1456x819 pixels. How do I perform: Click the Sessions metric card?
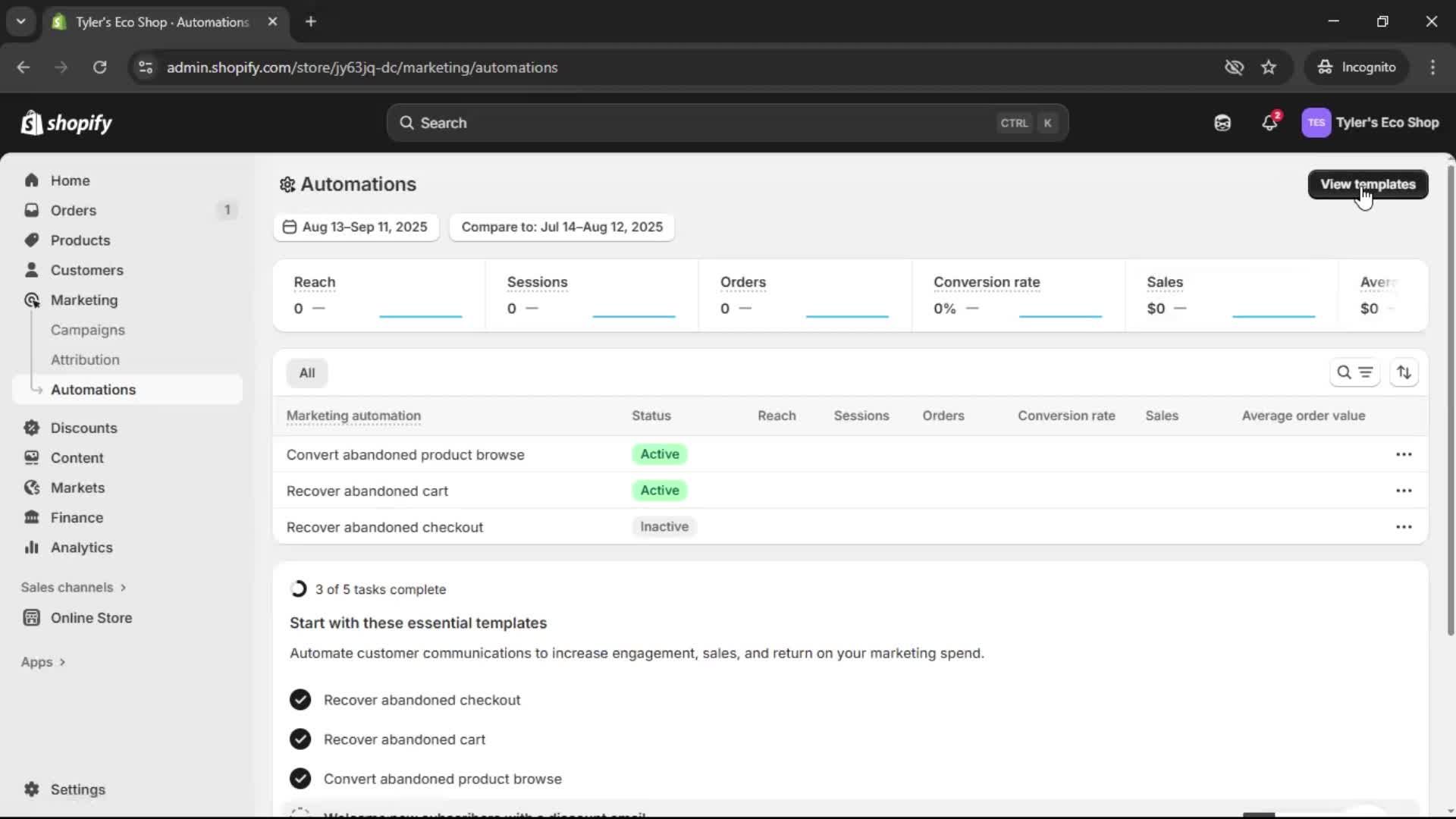[x=591, y=296]
